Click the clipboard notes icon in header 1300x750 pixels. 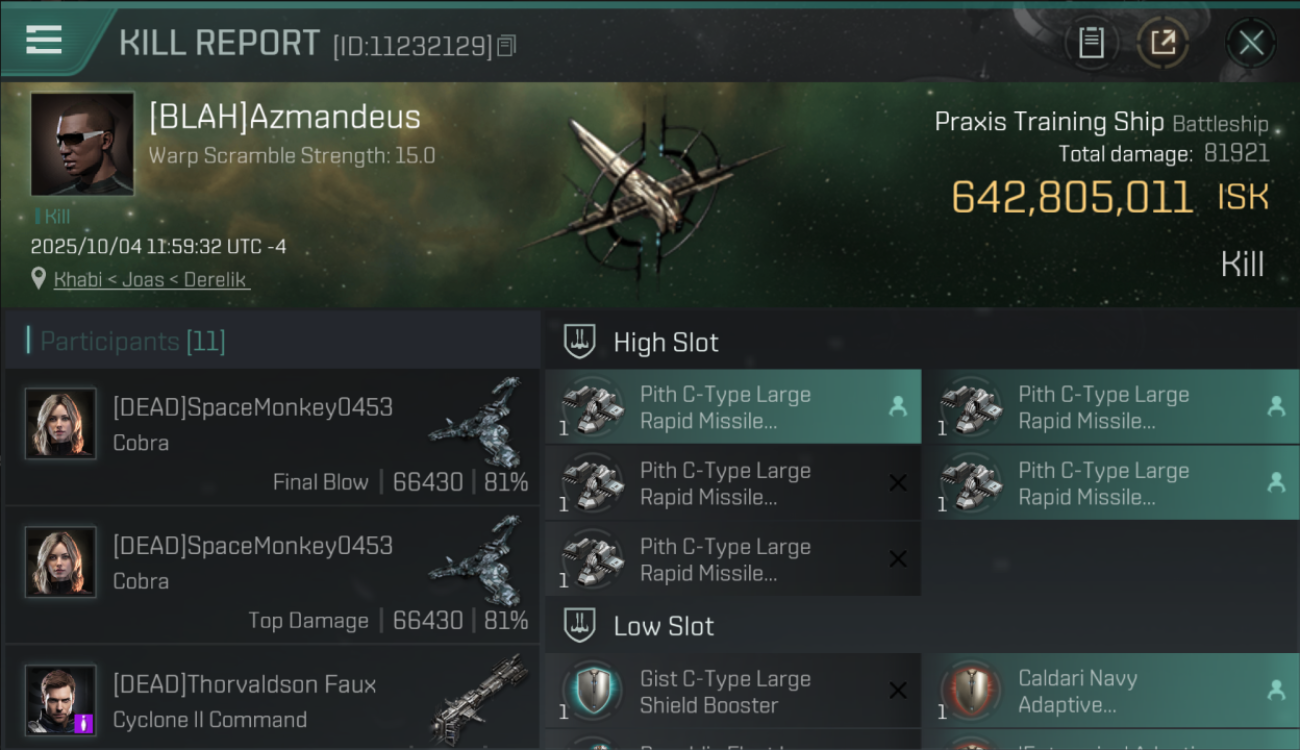1091,43
